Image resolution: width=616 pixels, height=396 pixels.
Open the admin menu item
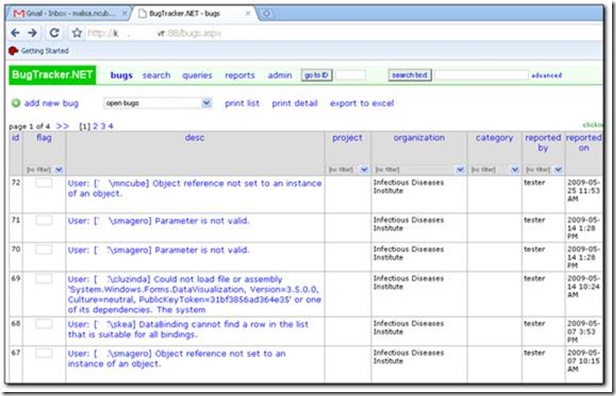pyautogui.click(x=280, y=75)
